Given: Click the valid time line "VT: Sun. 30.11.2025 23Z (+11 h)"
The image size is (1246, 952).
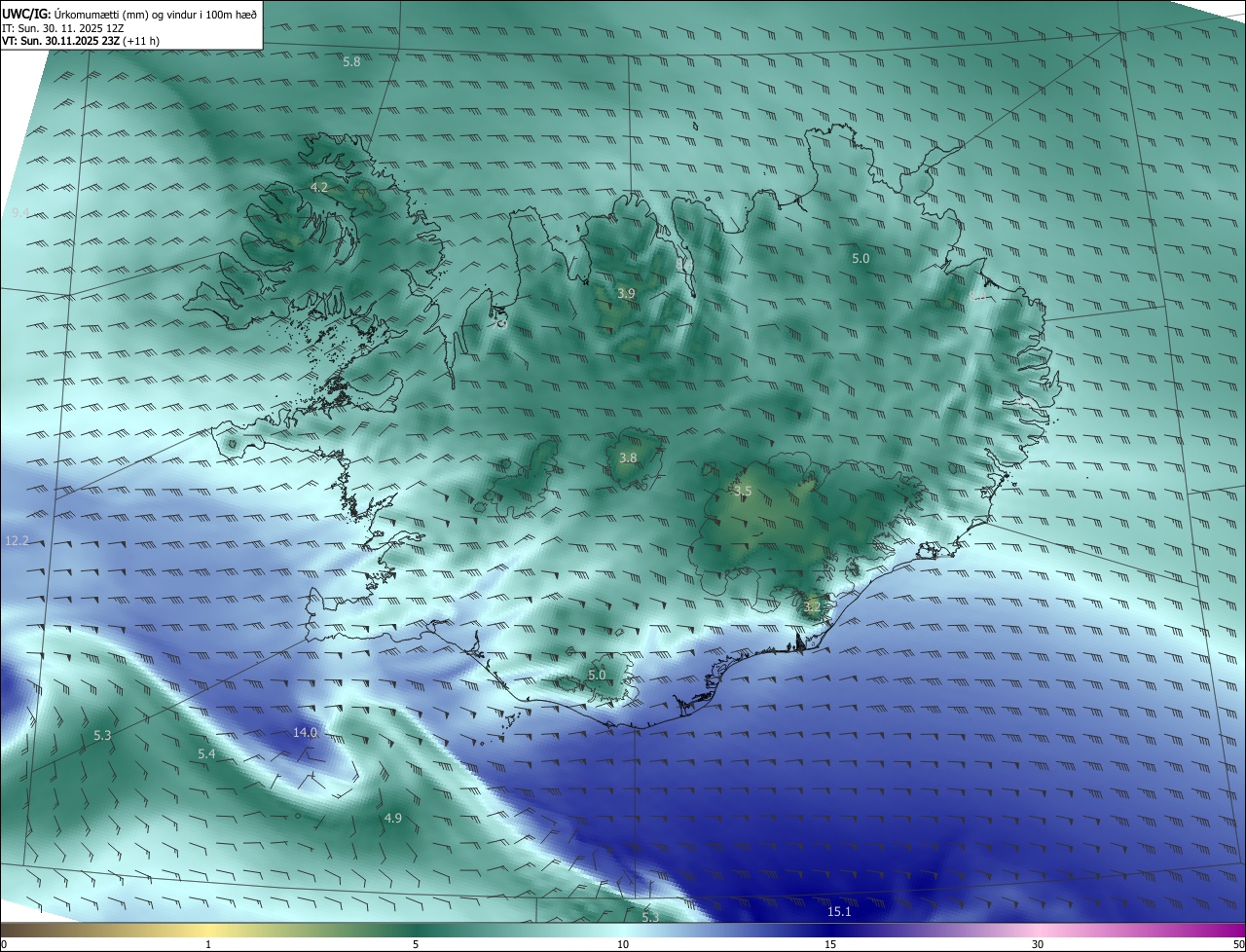Looking at the screenshot, I should click(81, 41).
